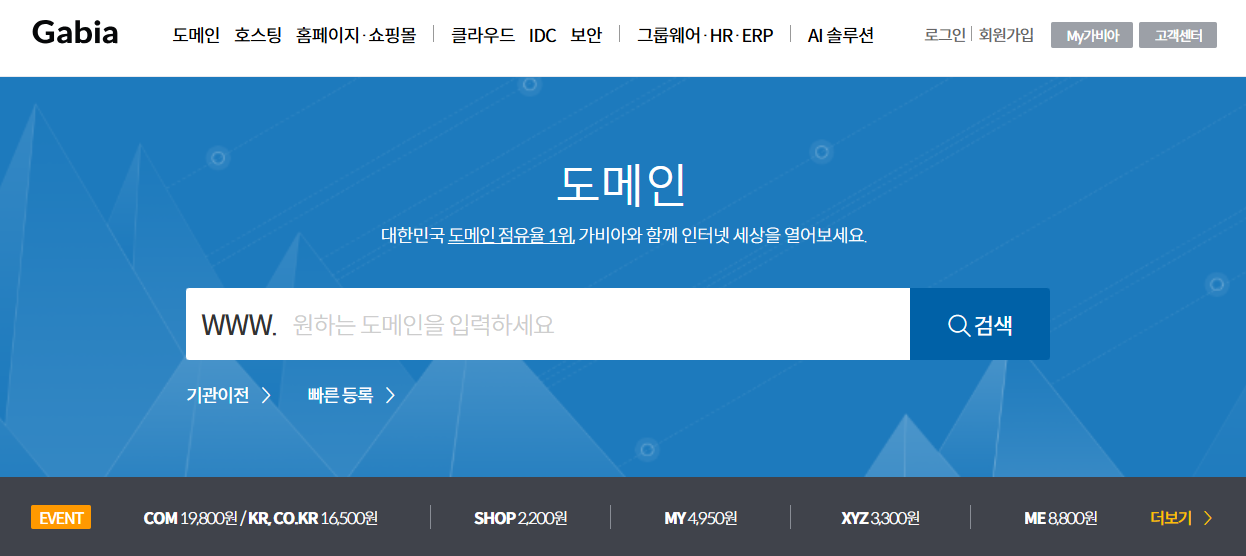
Task: Click the 로그인 link
Action: pyautogui.click(x=945, y=35)
